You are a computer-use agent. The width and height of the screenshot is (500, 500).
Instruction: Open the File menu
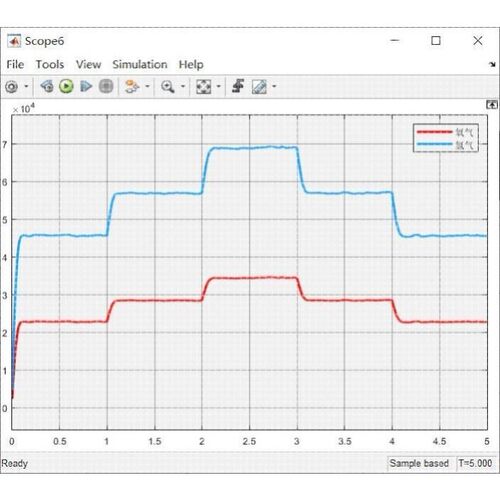click(x=15, y=64)
